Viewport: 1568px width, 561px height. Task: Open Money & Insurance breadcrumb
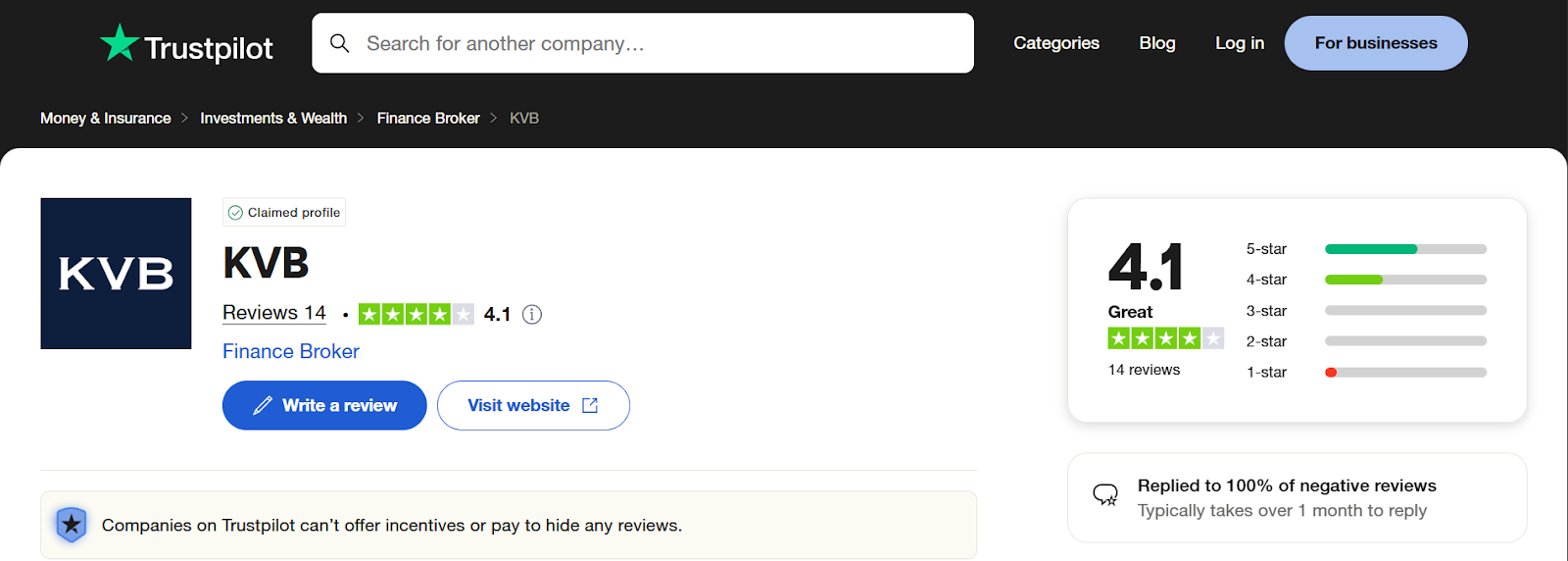click(x=106, y=118)
